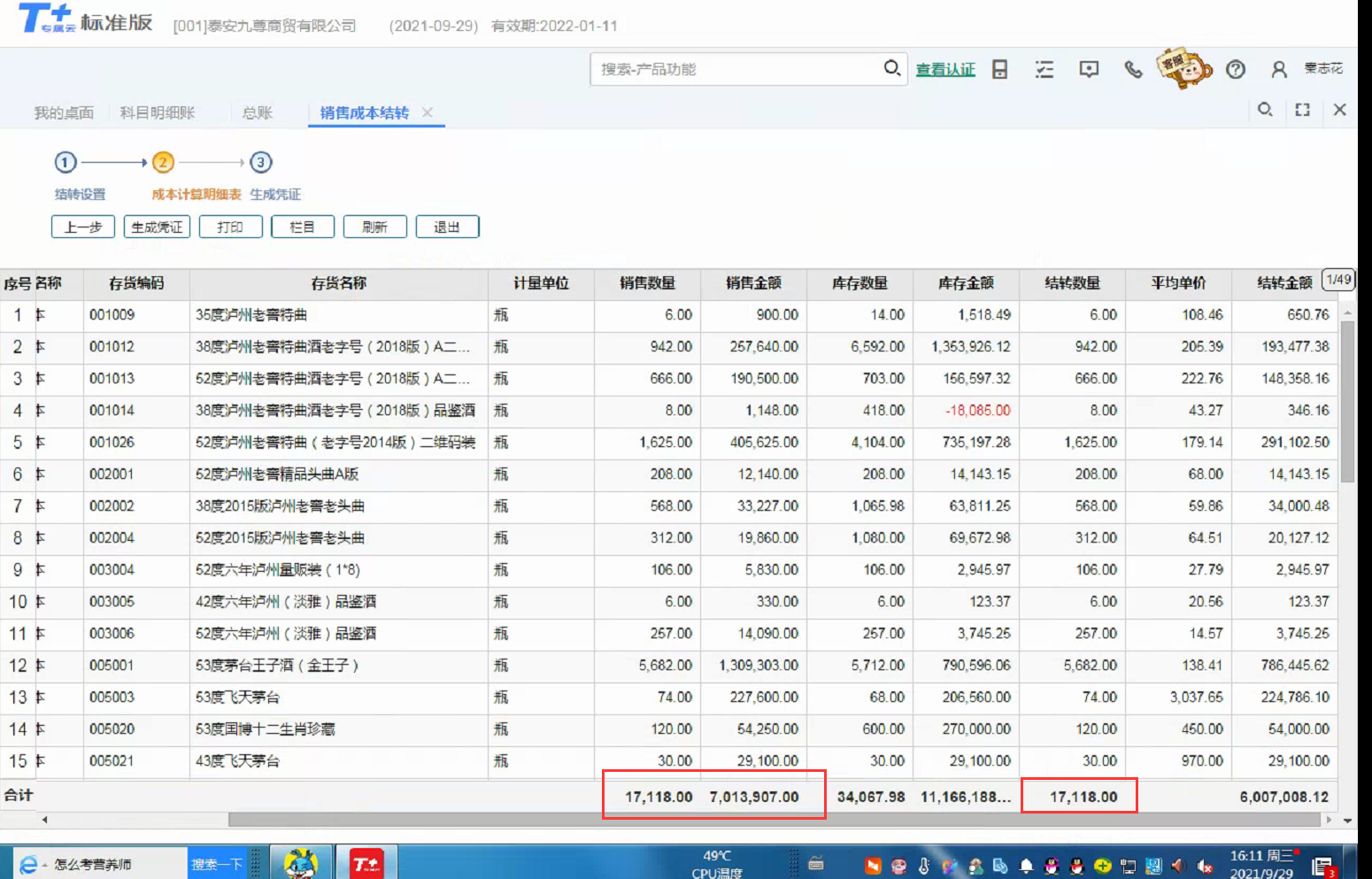Click the 上一步 button
Viewport: 1372px width, 879px height.
(x=83, y=227)
